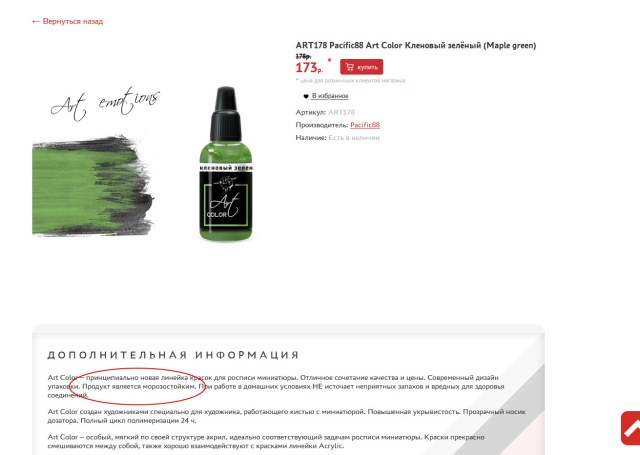Click the article number ART178 value
Screen dimensions: 640x455
tap(342, 112)
